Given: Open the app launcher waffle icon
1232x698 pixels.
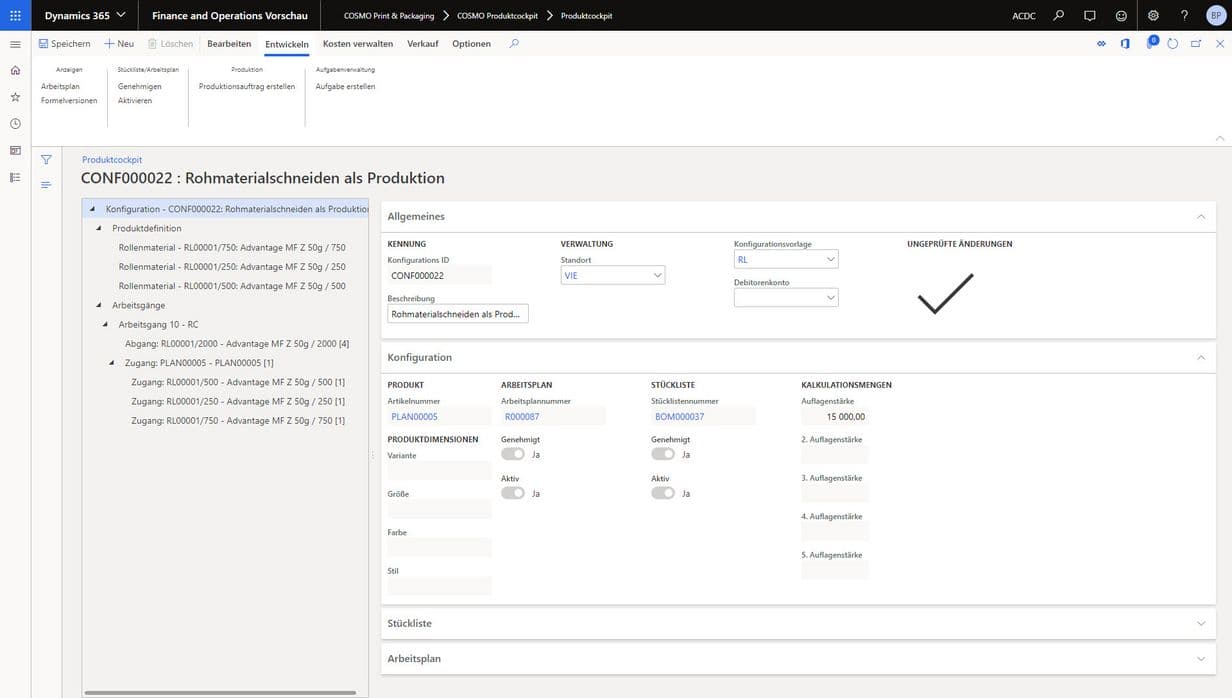Looking at the screenshot, I should (x=15, y=15).
